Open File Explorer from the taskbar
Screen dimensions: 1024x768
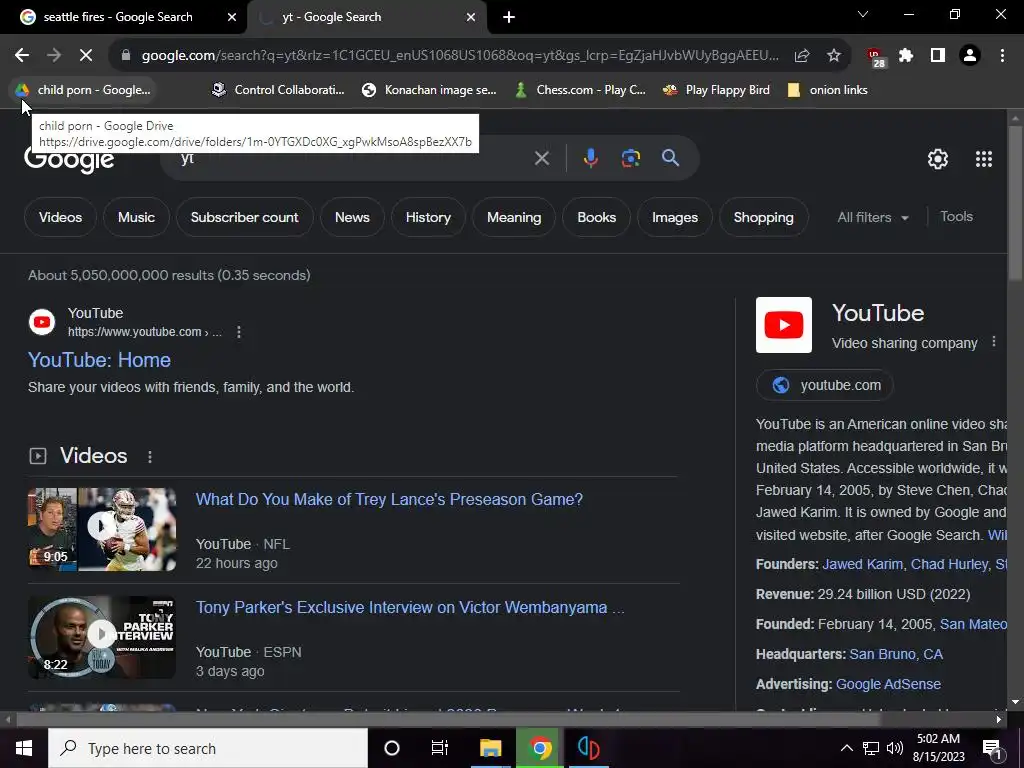click(x=490, y=748)
